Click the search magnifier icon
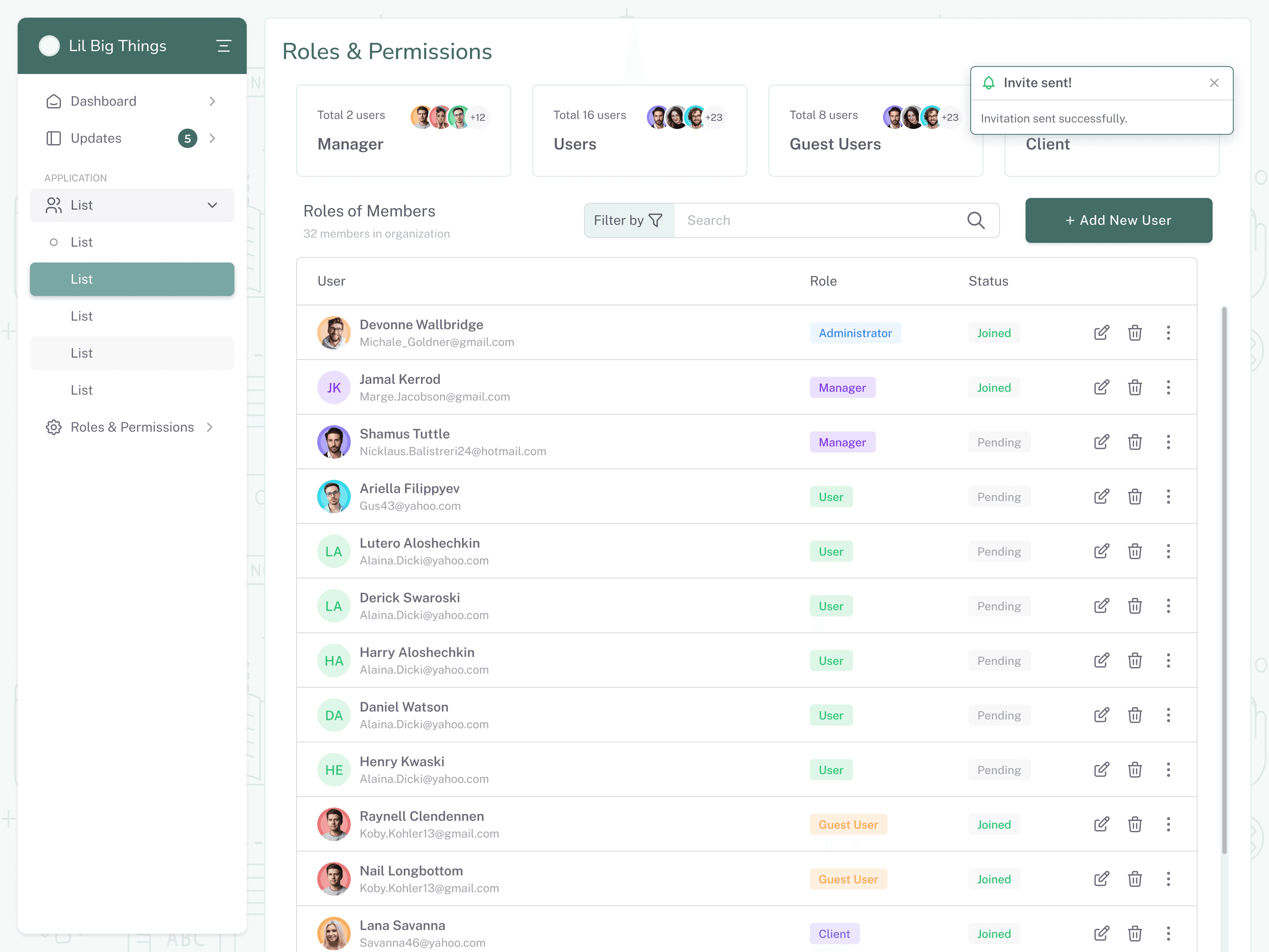Image resolution: width=1269 pixels, height=952 pixels. click(975, 220)
